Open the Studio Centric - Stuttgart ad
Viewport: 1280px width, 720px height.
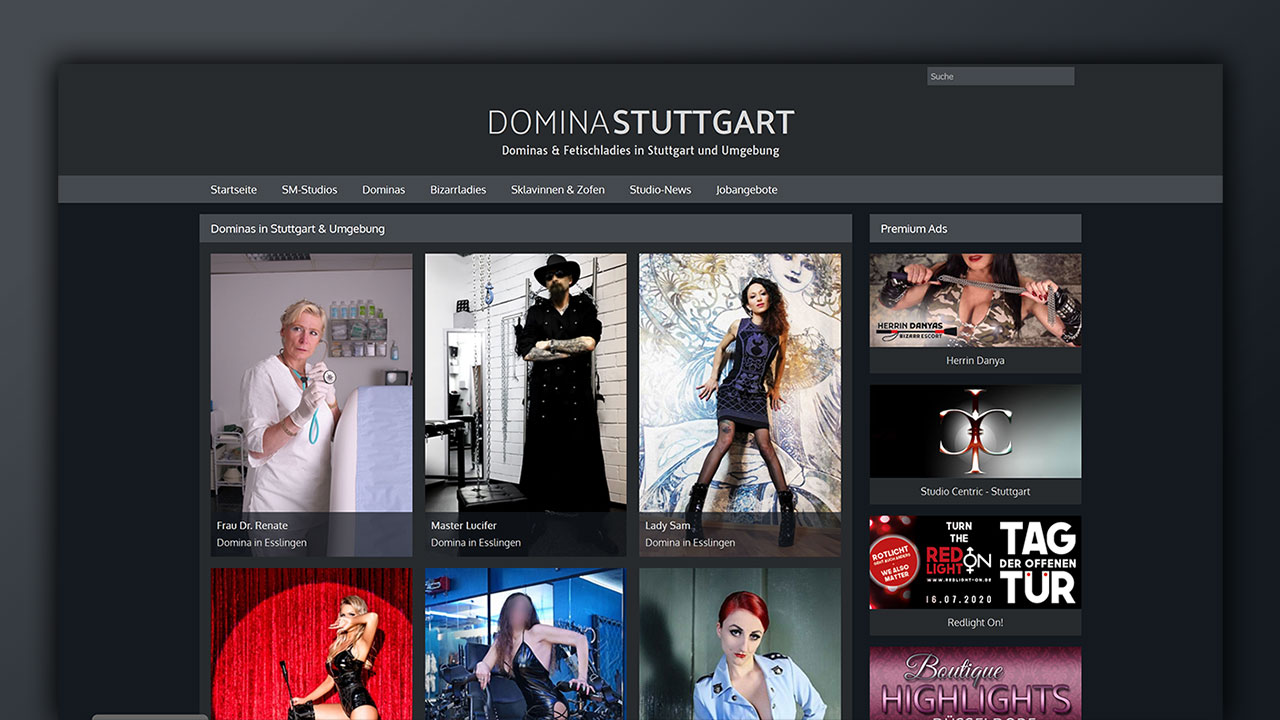(975, 431)
